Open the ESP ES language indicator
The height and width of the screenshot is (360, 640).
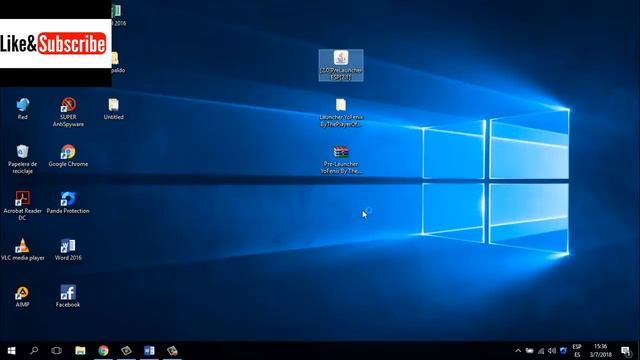tap(577, 351)
